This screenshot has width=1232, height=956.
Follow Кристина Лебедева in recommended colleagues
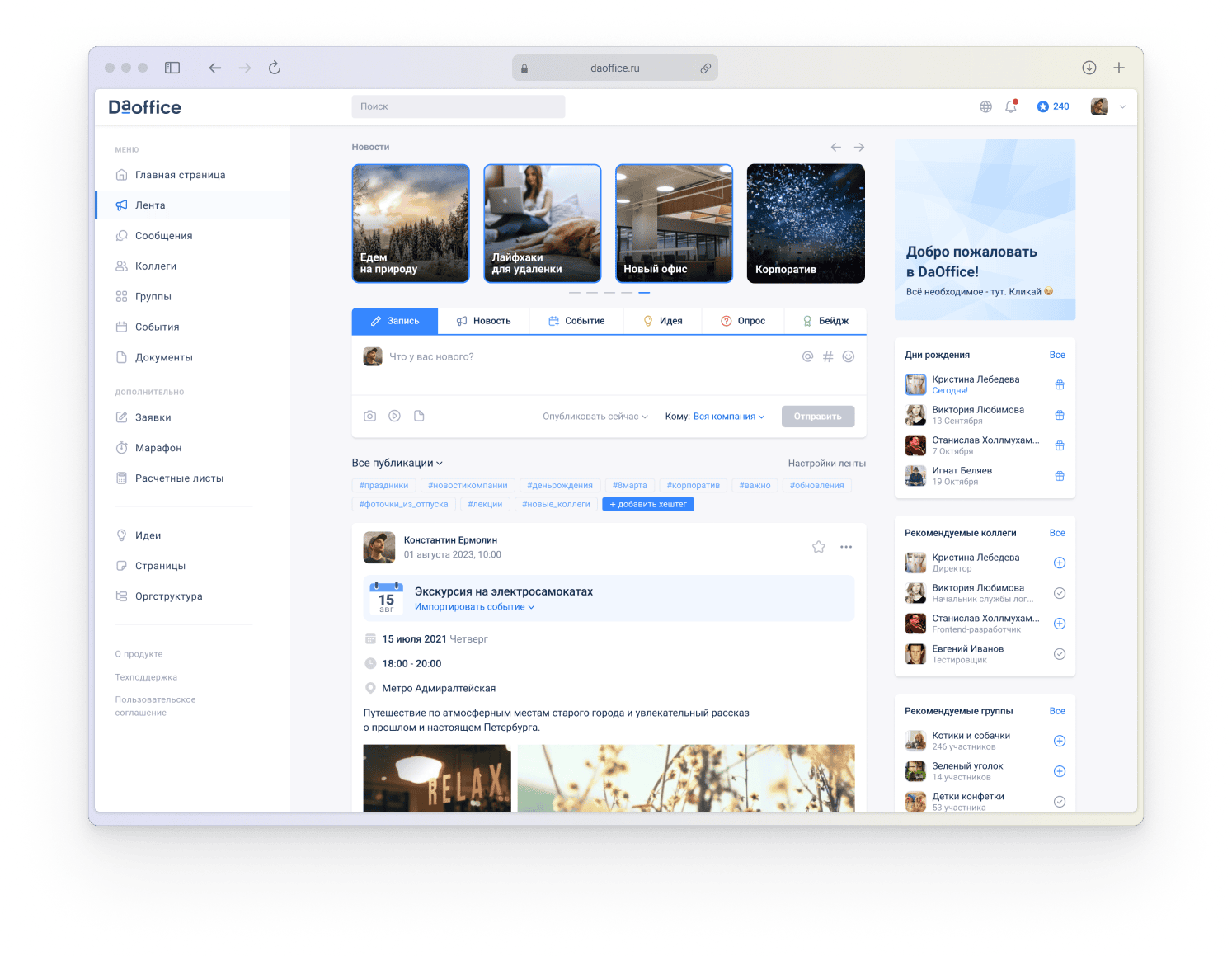tap(1060, 563)
